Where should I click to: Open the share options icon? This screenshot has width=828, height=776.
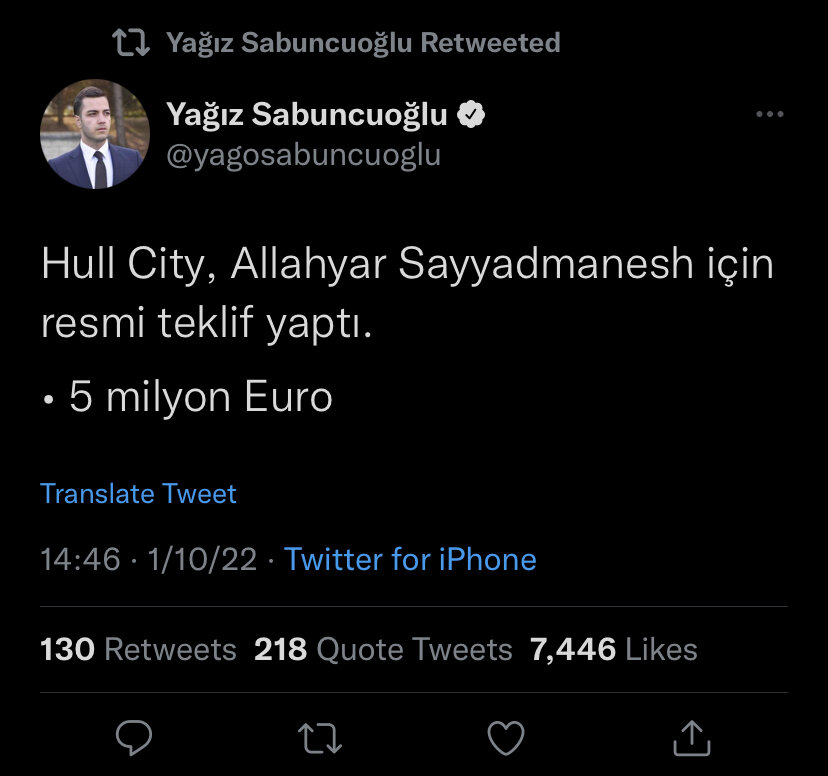tap(691, 738)
